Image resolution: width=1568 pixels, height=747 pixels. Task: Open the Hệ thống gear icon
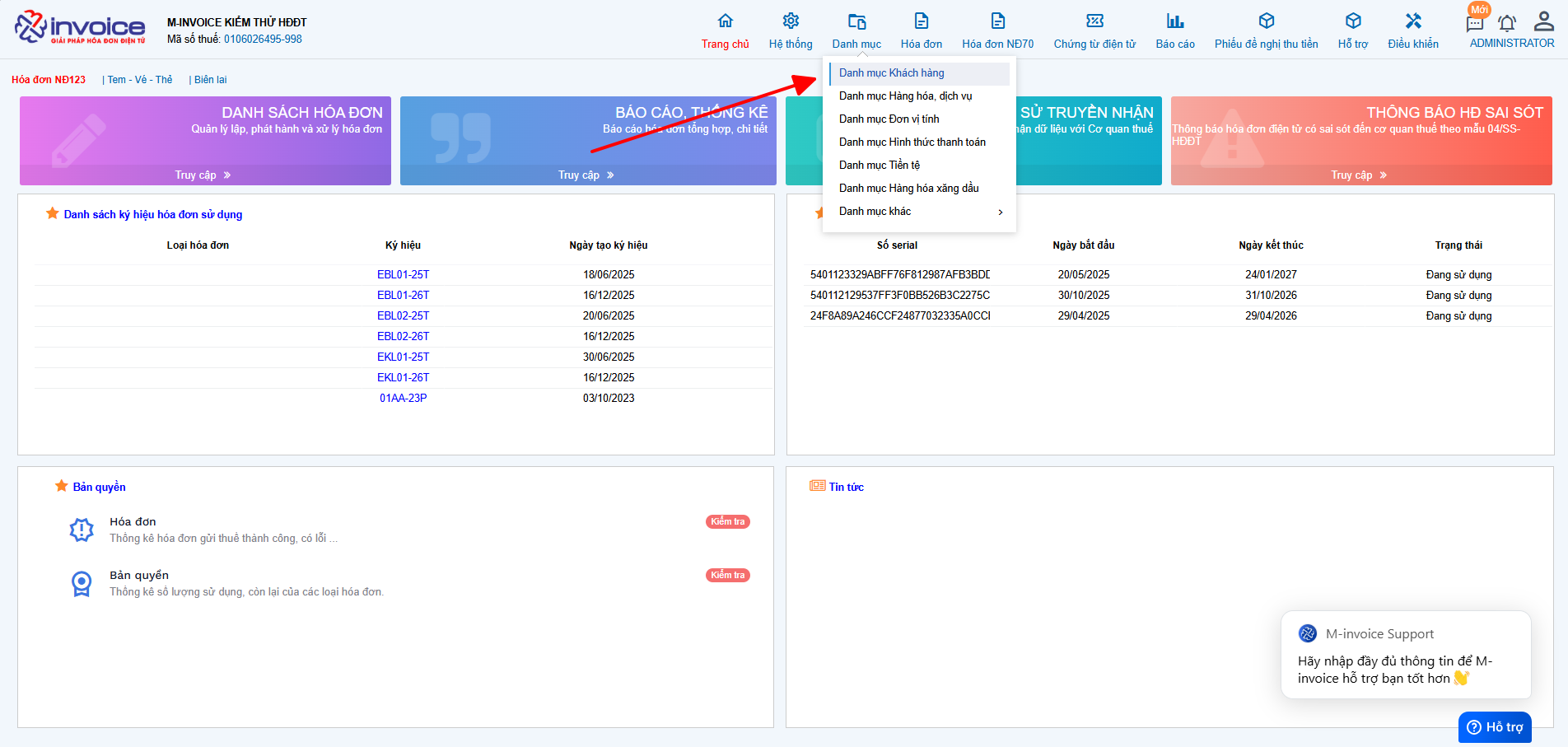click(x=791, y=21)
